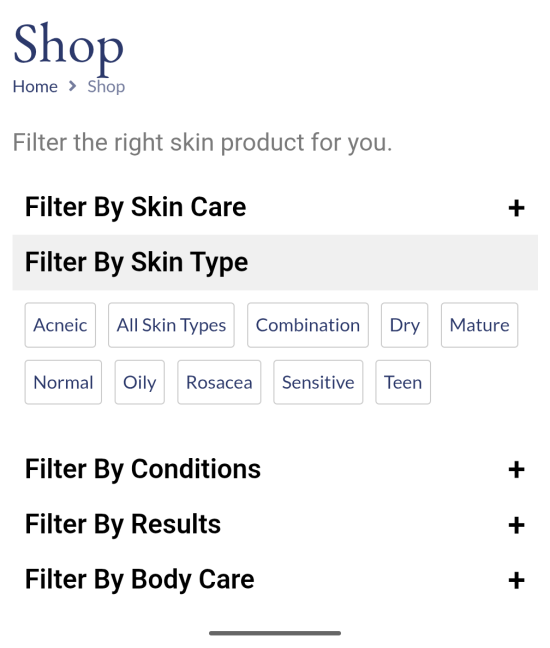Expand Filter By Skin Care plus icon
This screenshot has height=648, width=550.
[x=516, y=208]
